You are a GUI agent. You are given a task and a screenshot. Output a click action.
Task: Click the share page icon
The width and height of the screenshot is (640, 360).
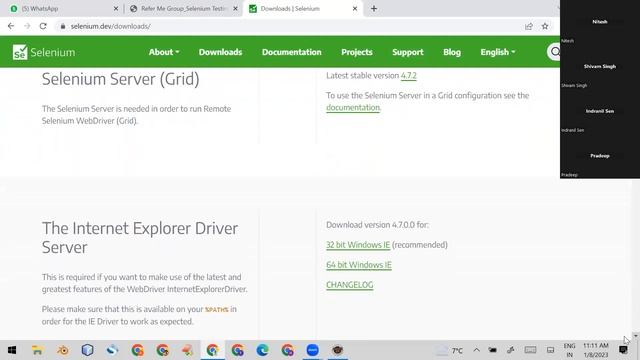tap(529, 26)
